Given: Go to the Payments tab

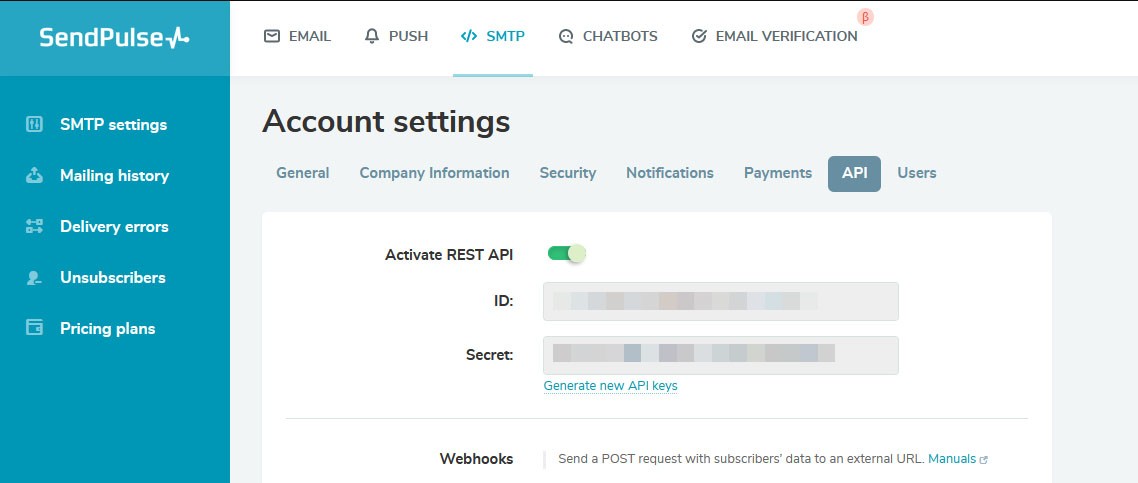Looking at the screenshot, I should 777,173.
